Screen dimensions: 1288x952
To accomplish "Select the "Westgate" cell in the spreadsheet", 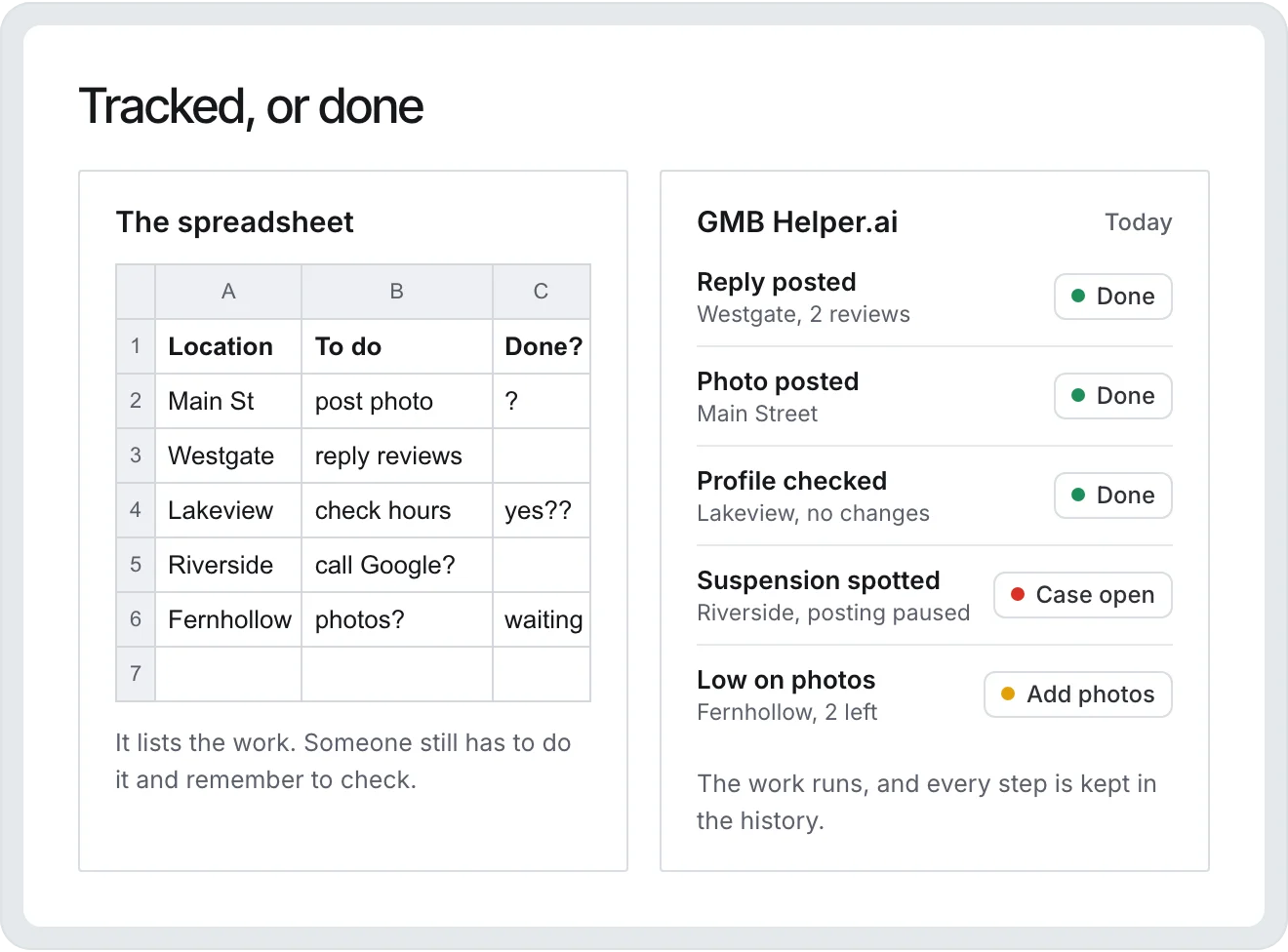I will 228,456.
